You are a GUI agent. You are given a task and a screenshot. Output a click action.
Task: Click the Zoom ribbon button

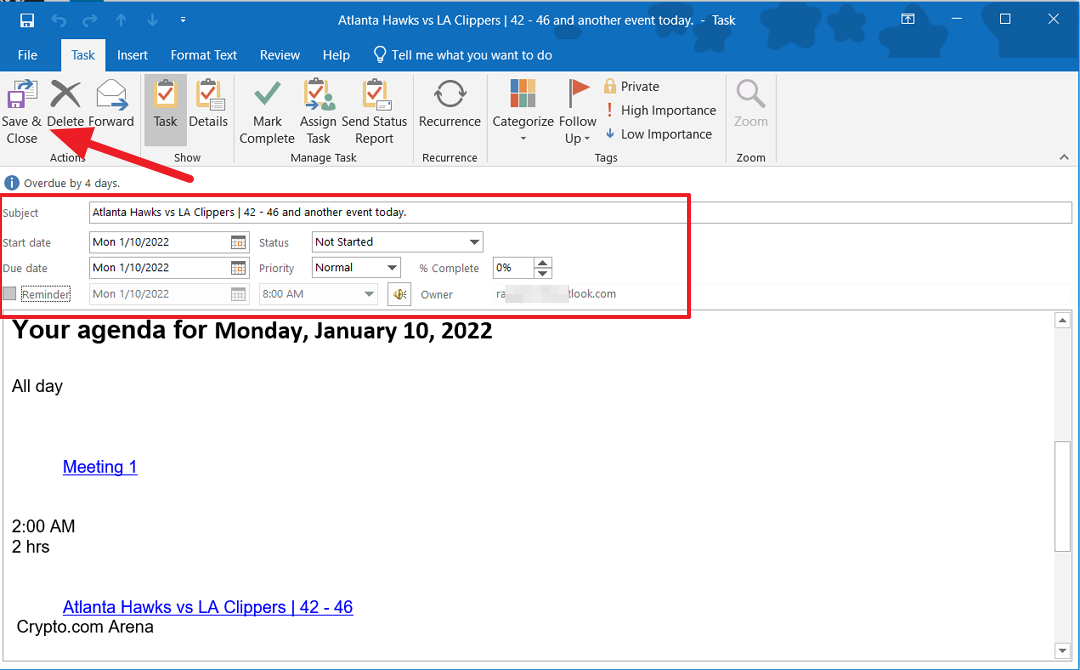[x=751, y=104]
